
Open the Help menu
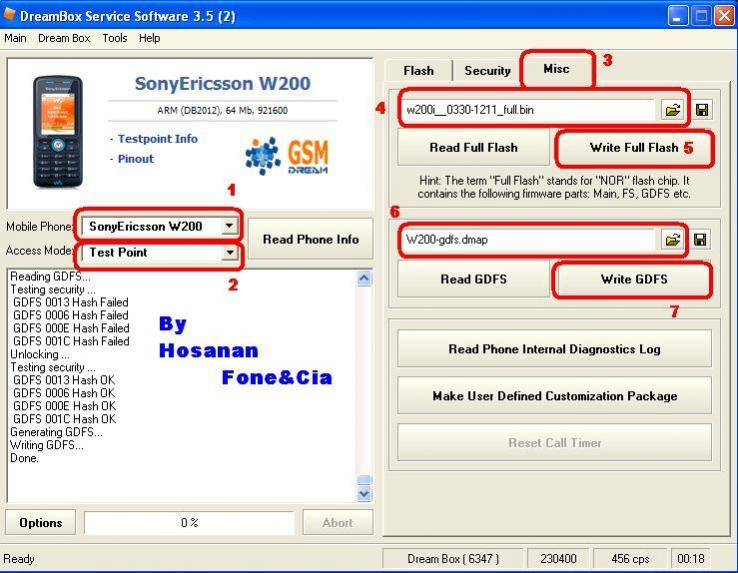(x=149, y=38)
